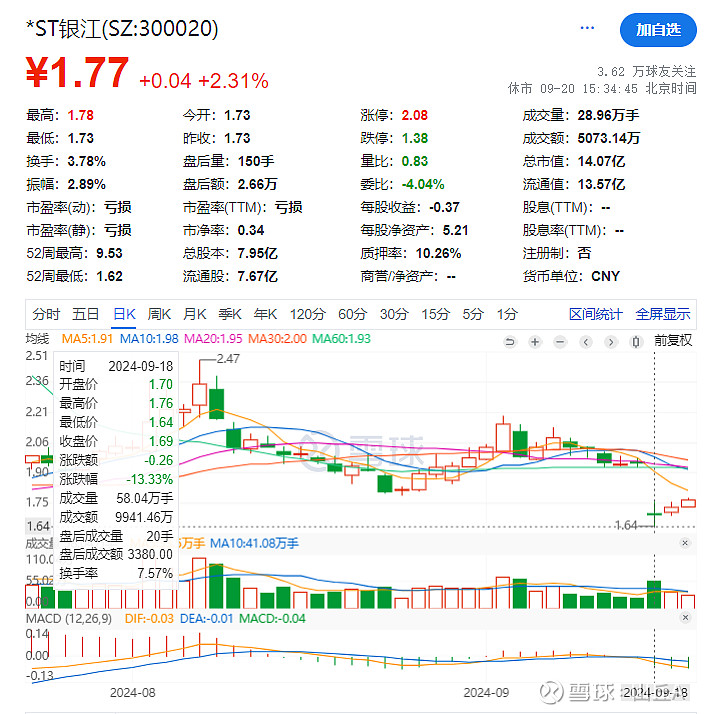
Task: Click the DEA:-0.01 value label
Action: click(206, 619)
